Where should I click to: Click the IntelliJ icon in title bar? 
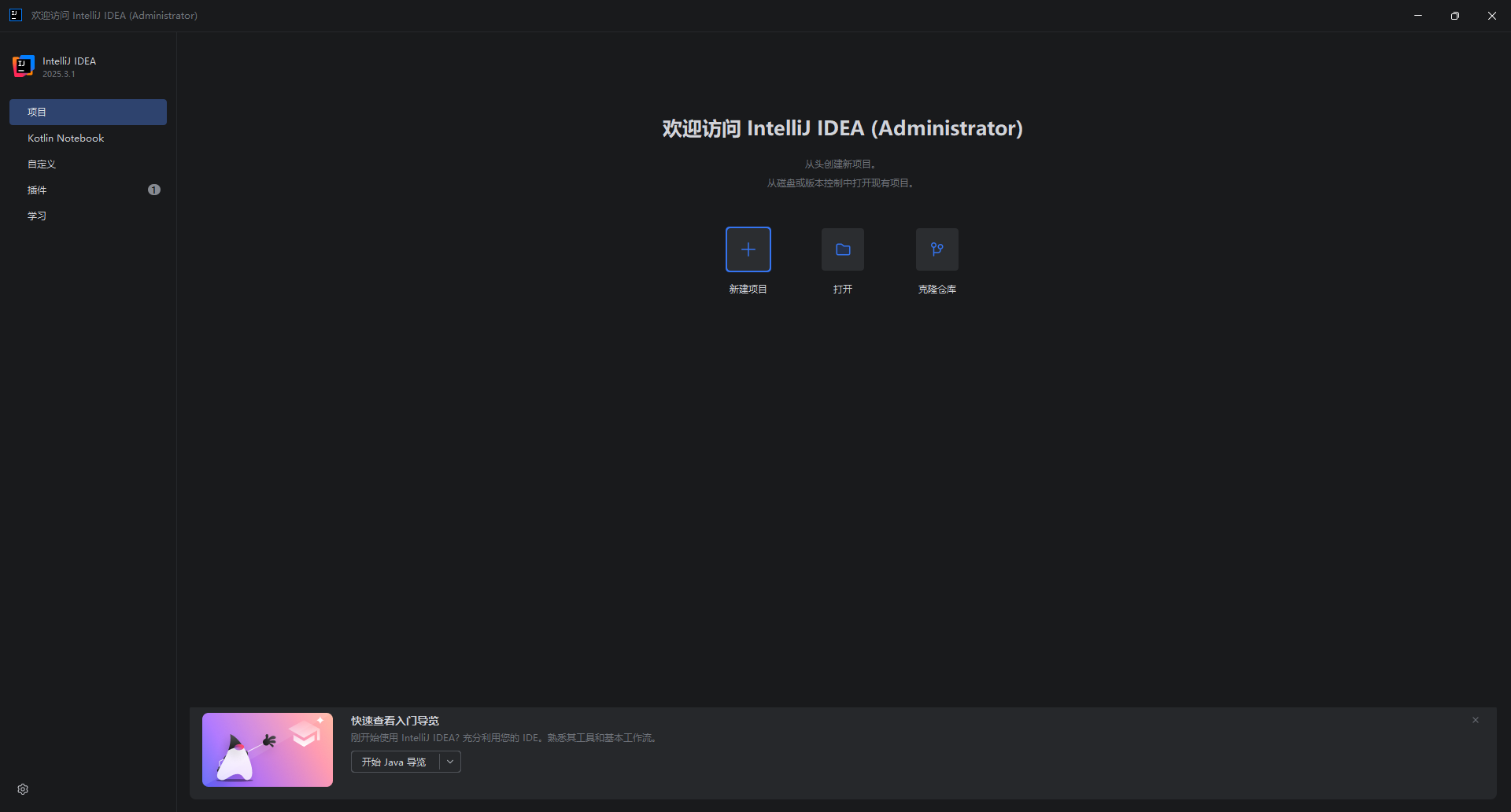click(x=15, y=15)
